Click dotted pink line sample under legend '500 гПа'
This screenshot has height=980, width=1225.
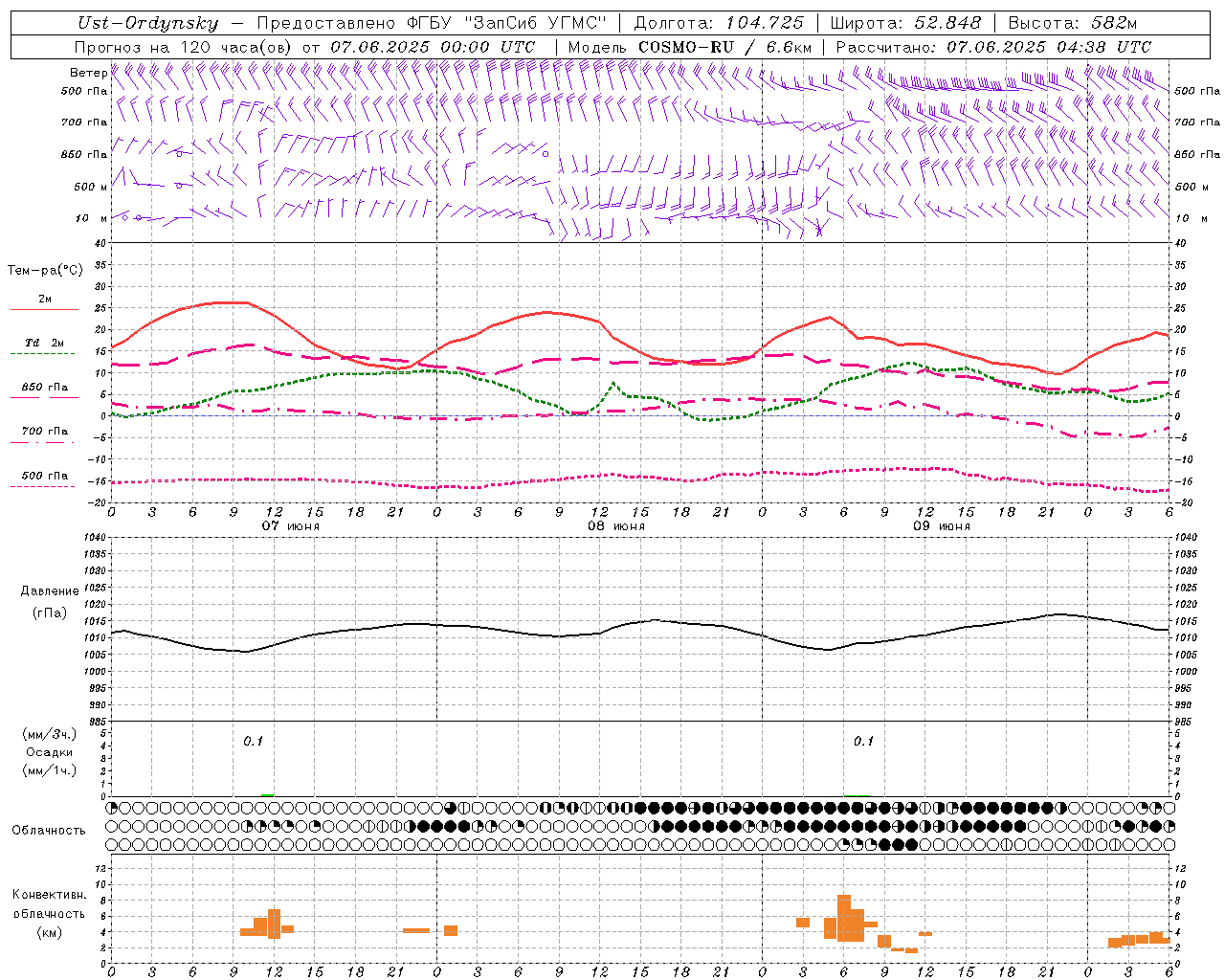[x=43, y=487]
